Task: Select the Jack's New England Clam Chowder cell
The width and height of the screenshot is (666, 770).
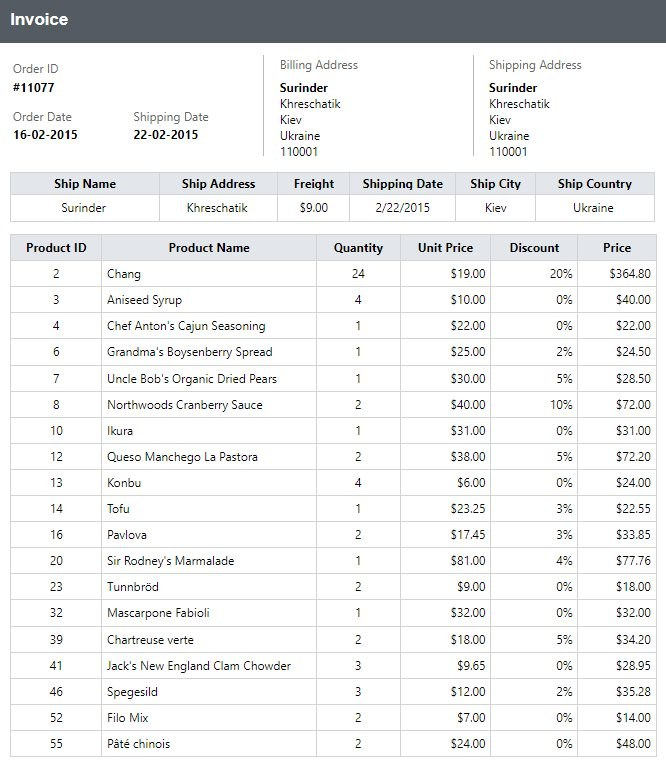Action: (209, 665)
